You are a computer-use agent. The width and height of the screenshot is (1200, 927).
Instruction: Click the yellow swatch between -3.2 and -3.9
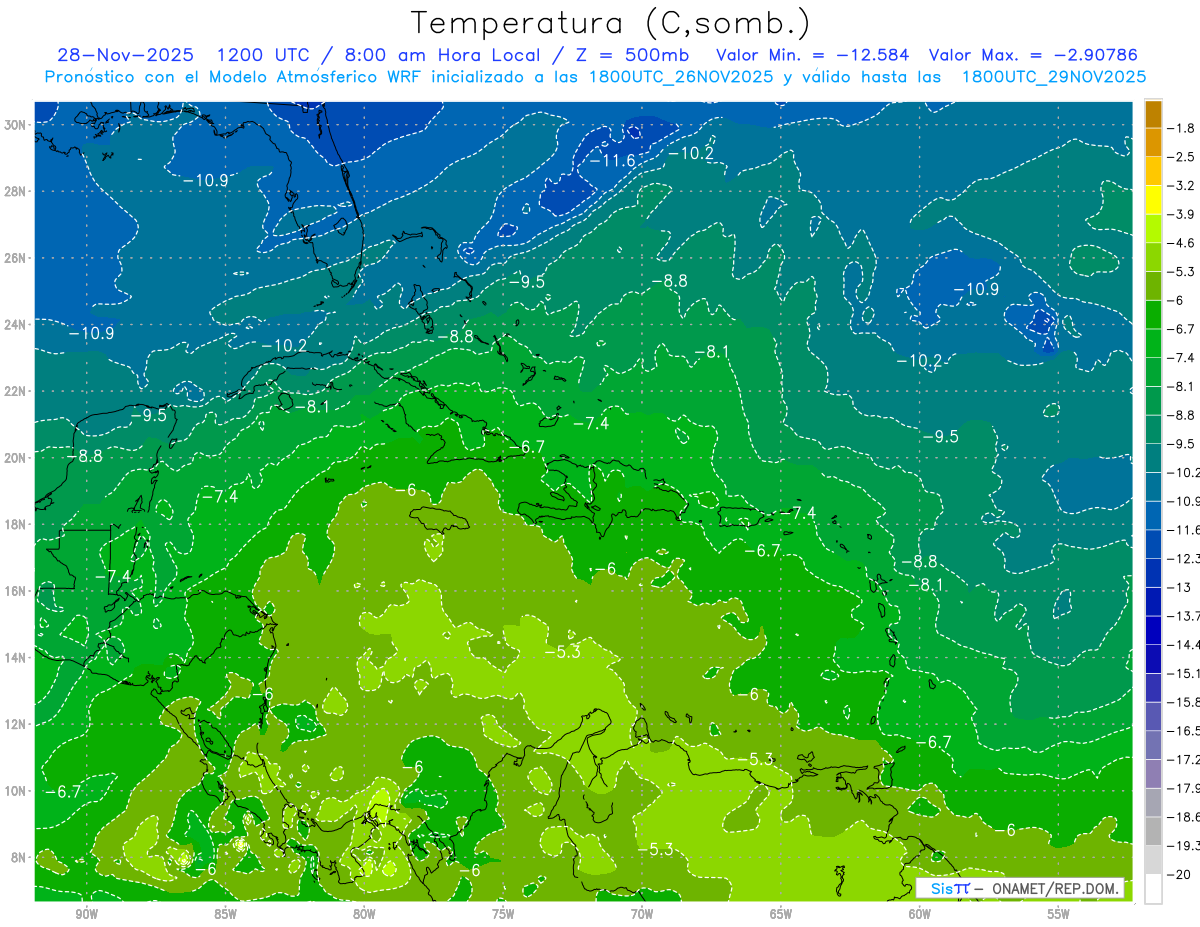point(1153,200)
